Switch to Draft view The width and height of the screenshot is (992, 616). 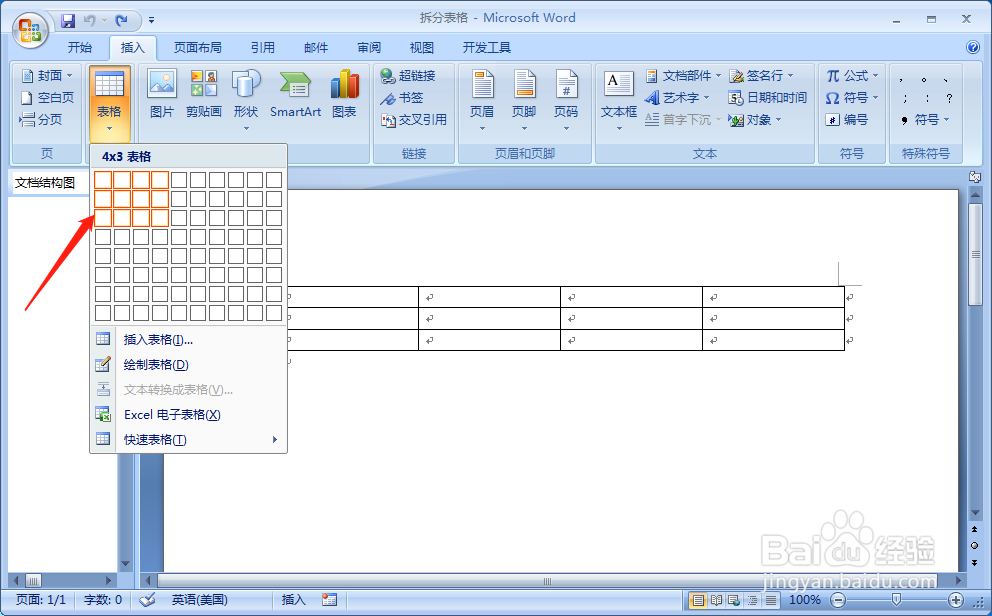[x=771, y=600]
